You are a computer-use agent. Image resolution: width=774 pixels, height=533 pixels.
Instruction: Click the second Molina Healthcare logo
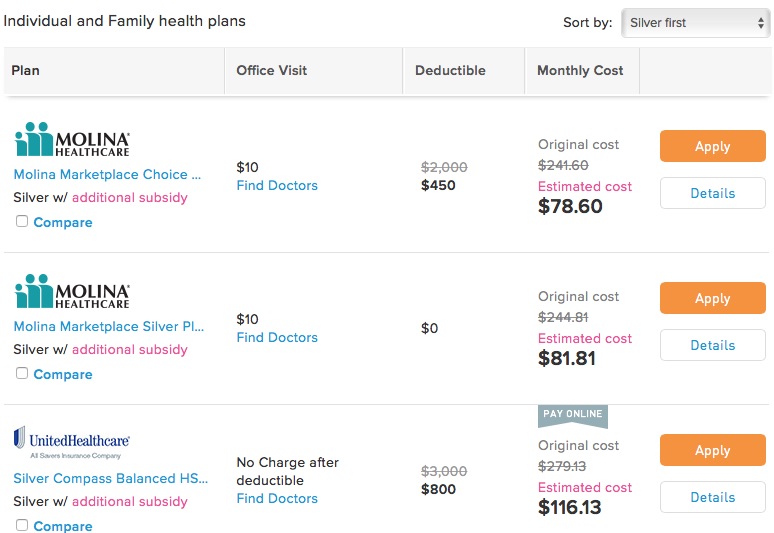(72, 292)
